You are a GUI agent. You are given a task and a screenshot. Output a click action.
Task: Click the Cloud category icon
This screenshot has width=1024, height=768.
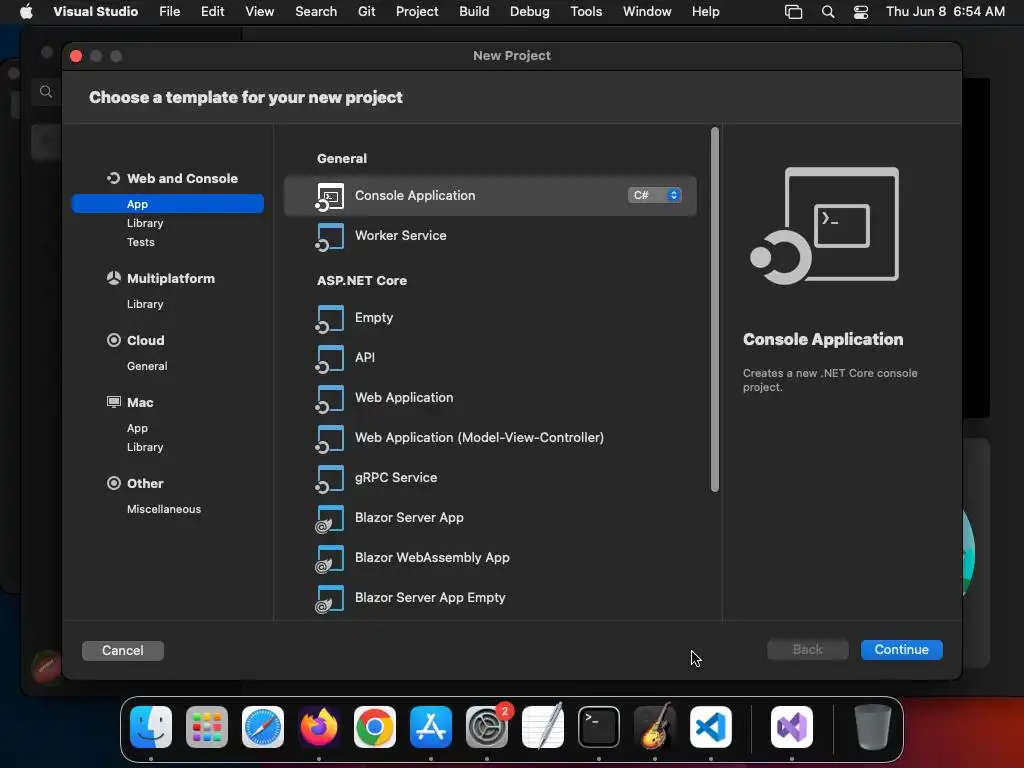[114, 340]
